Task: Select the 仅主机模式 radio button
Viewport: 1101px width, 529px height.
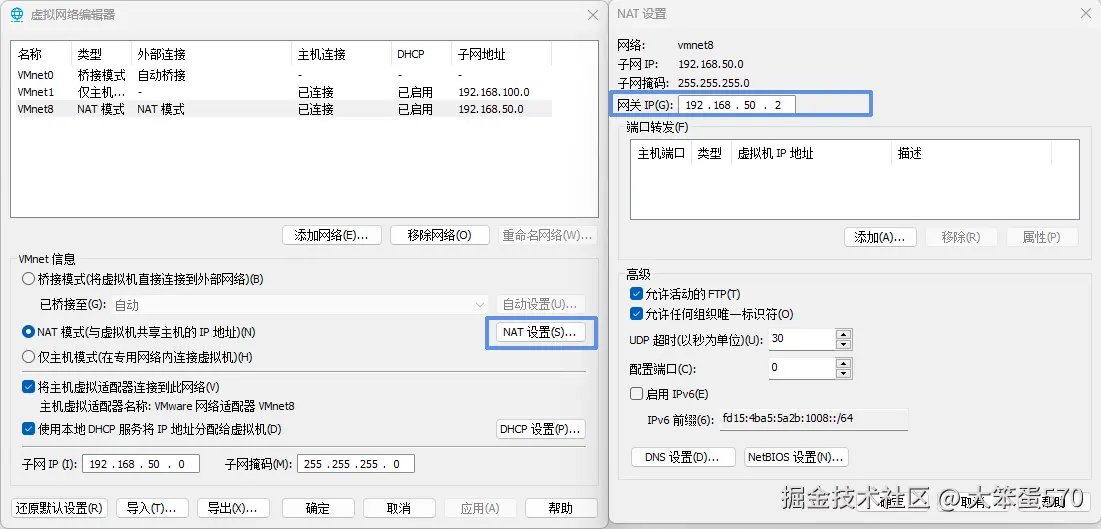Action: coord(28,357)
